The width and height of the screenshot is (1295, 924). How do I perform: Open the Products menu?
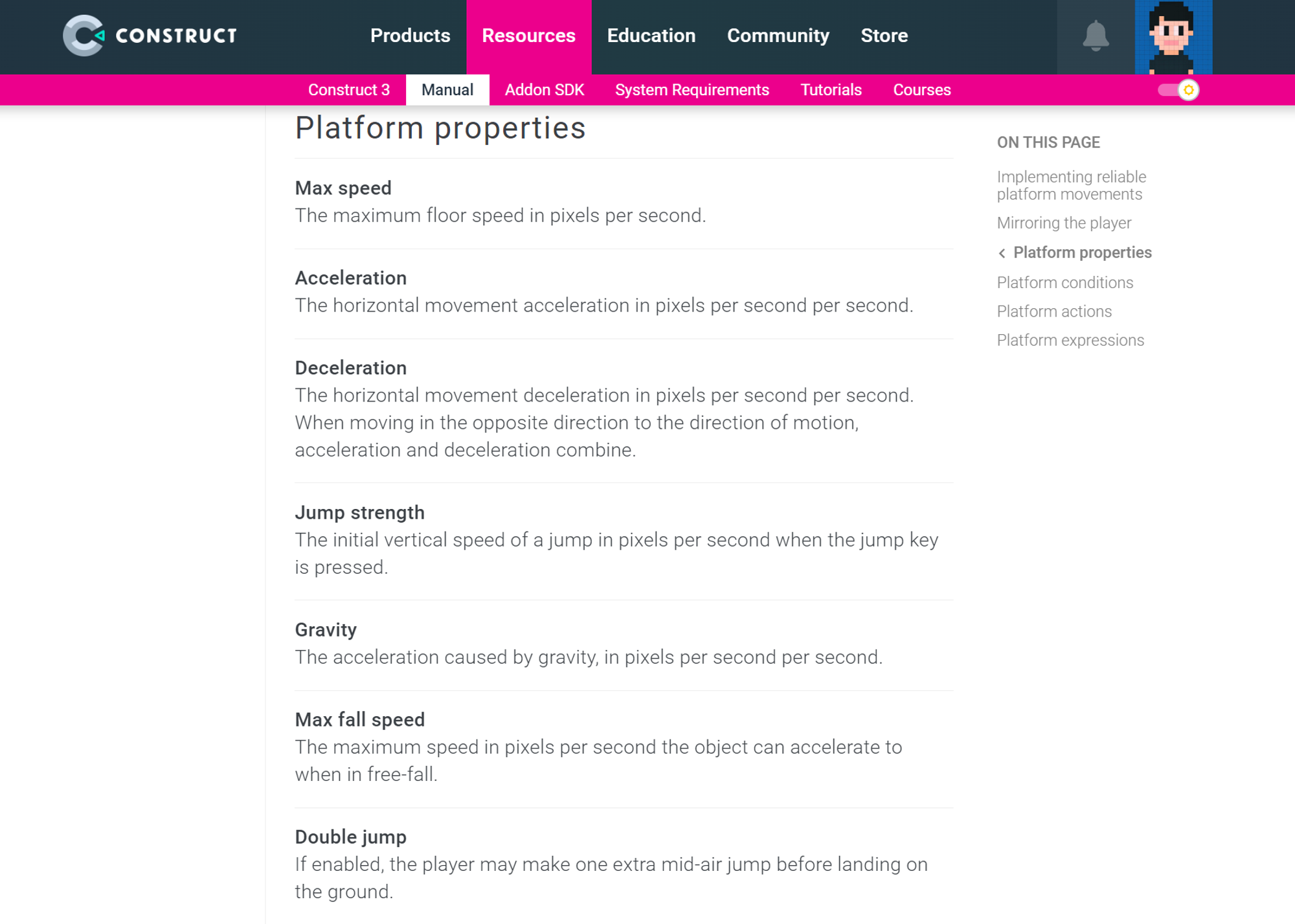(x=410, y=36)
